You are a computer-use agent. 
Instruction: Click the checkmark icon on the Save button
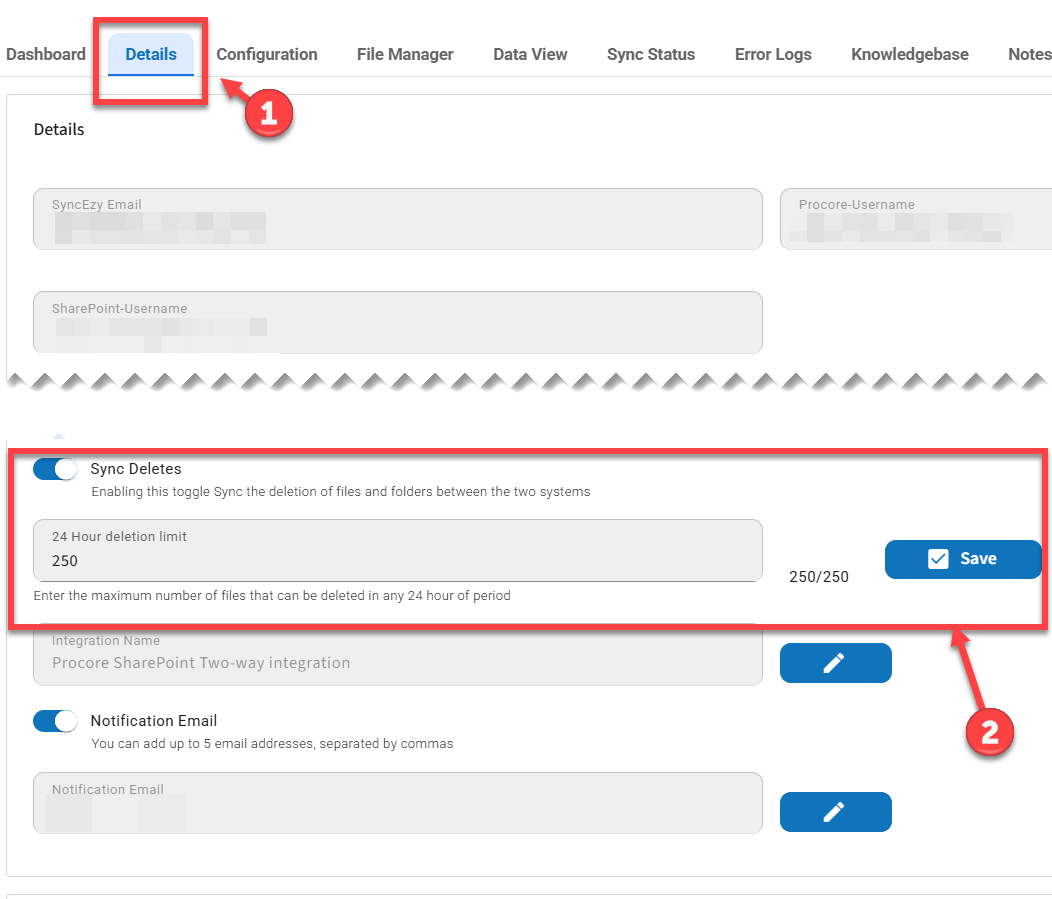click(x=938, y=559)
